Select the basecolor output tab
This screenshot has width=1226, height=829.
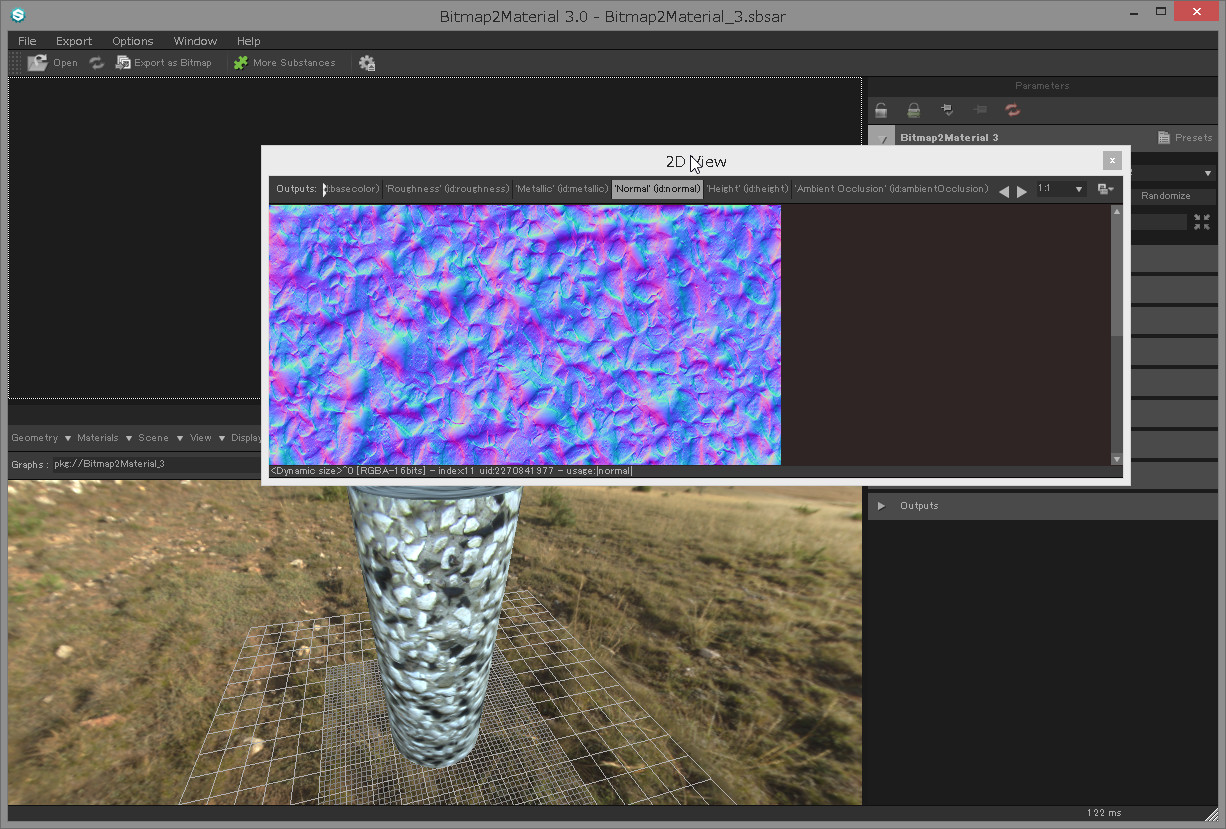tap(351, 189)
